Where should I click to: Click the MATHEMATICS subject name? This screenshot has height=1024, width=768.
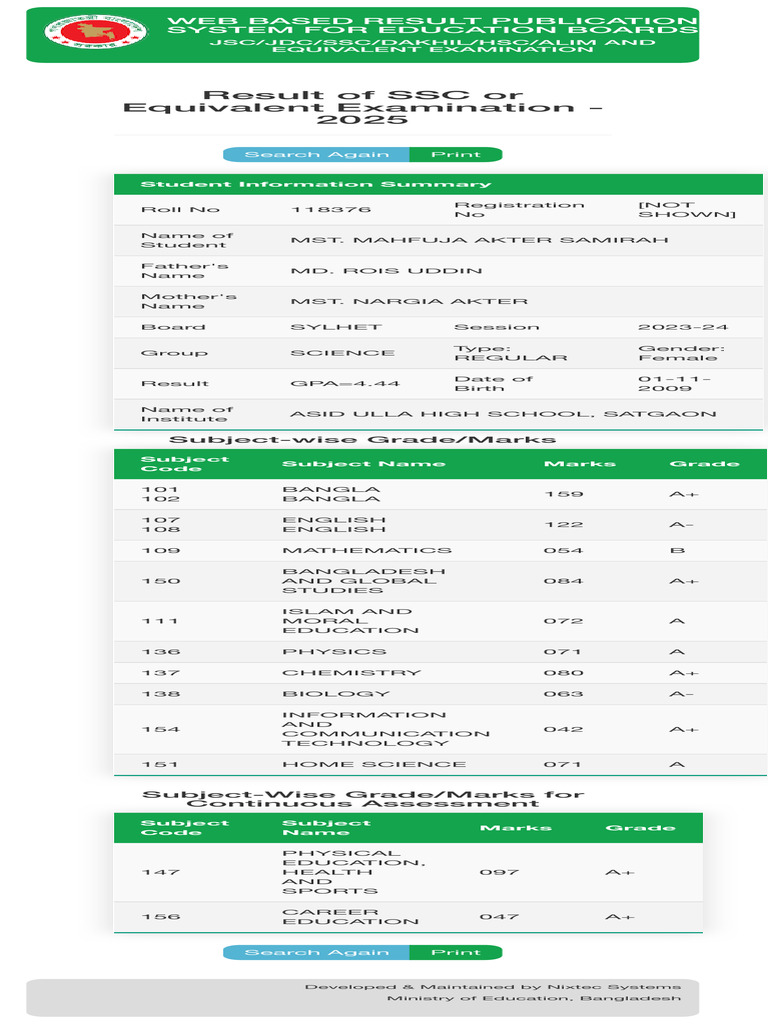pos(366,551)
